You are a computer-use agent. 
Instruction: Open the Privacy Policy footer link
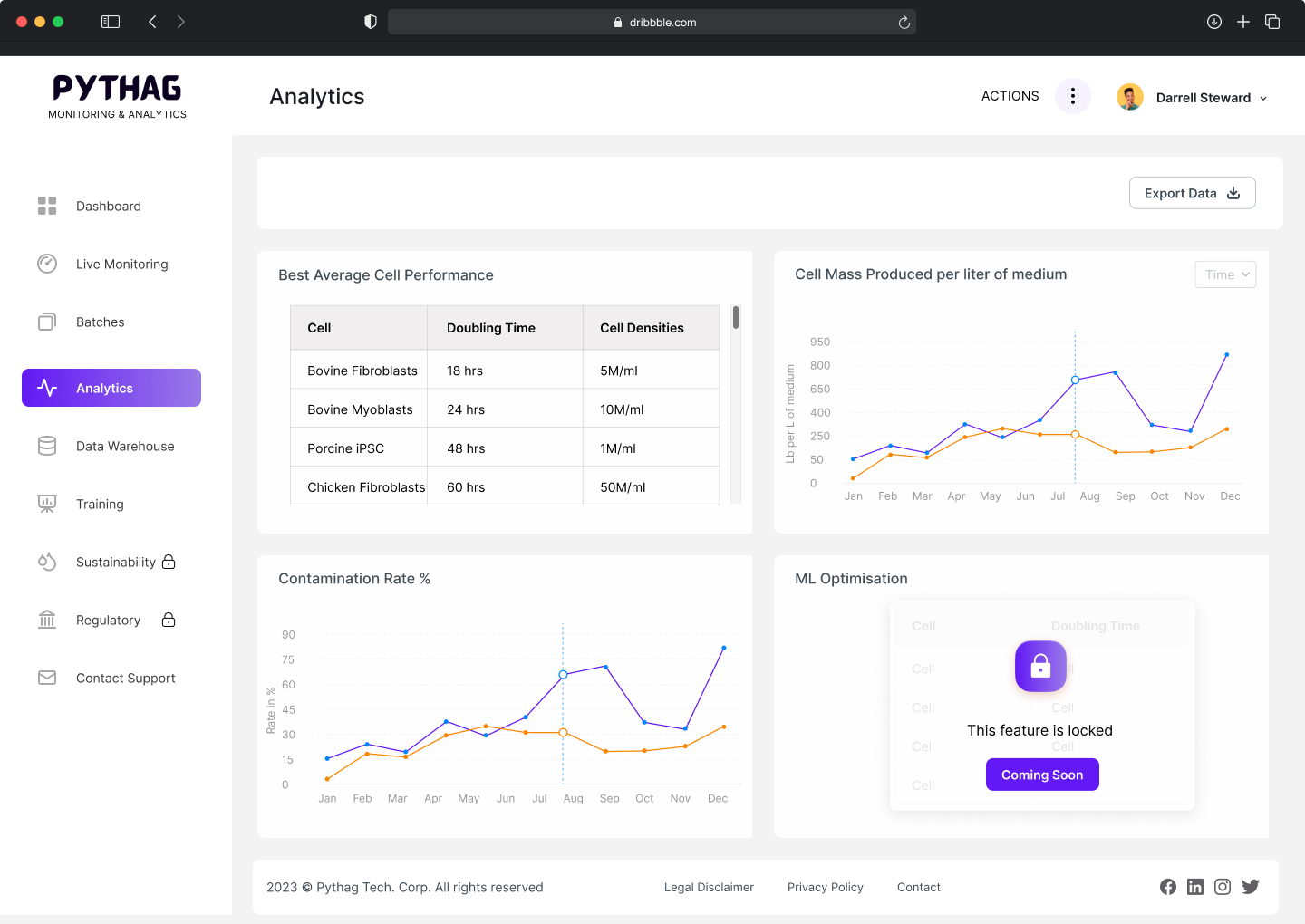(825, 887)
